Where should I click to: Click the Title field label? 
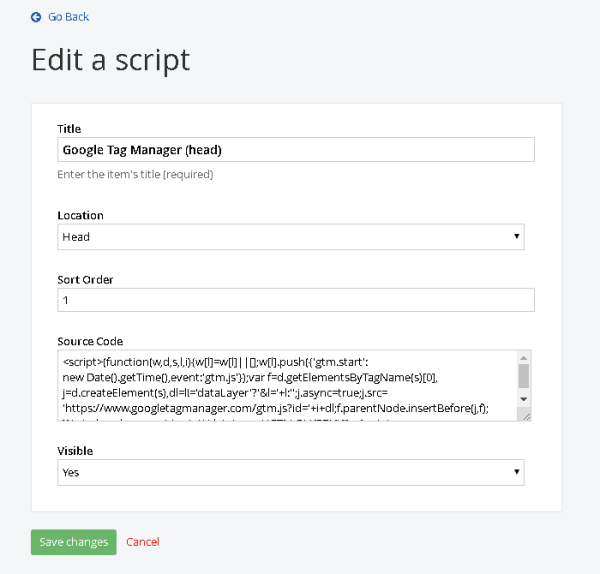click(69, 129)
